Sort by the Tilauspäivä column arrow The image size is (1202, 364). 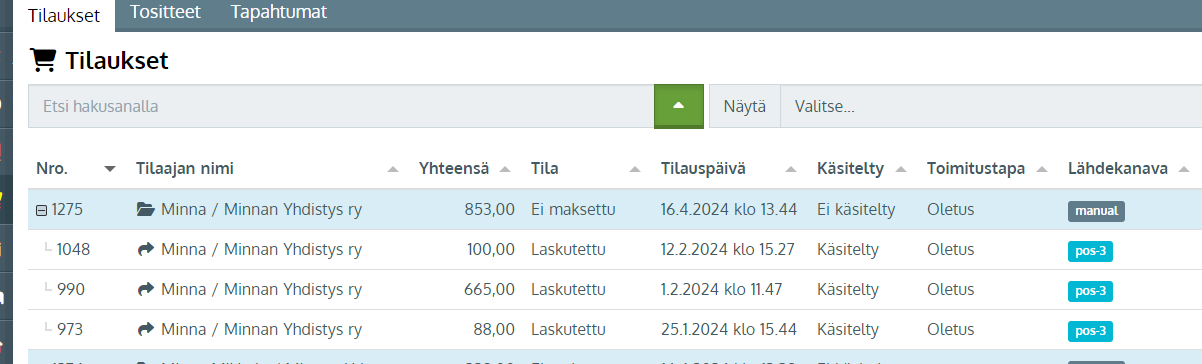[792, 169]
